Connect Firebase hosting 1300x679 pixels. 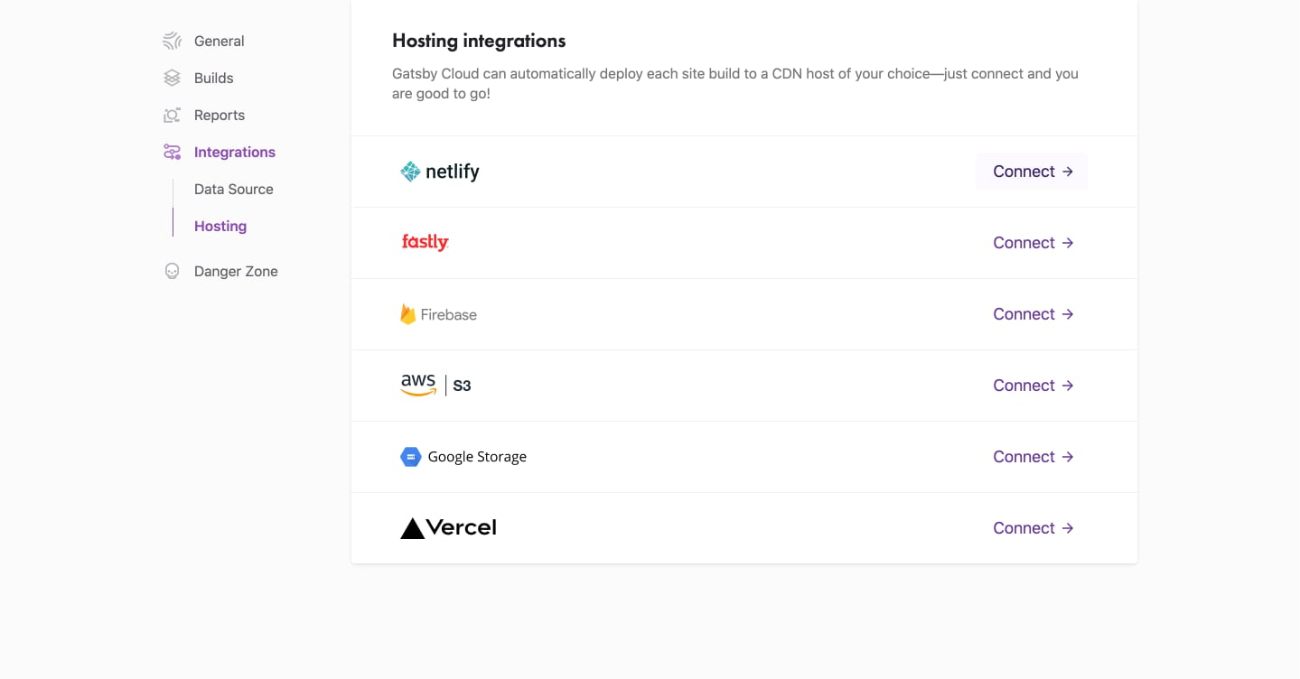click(1033, 314)
